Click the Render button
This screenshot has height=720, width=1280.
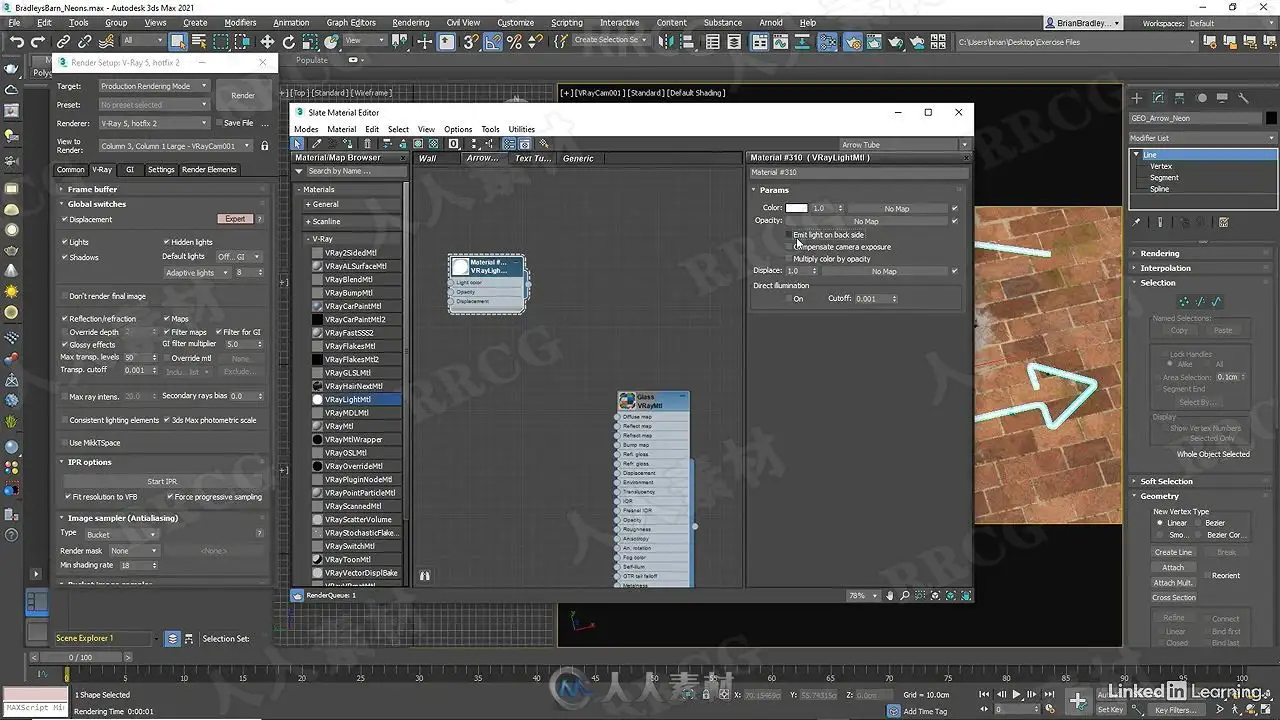point(243,95)
